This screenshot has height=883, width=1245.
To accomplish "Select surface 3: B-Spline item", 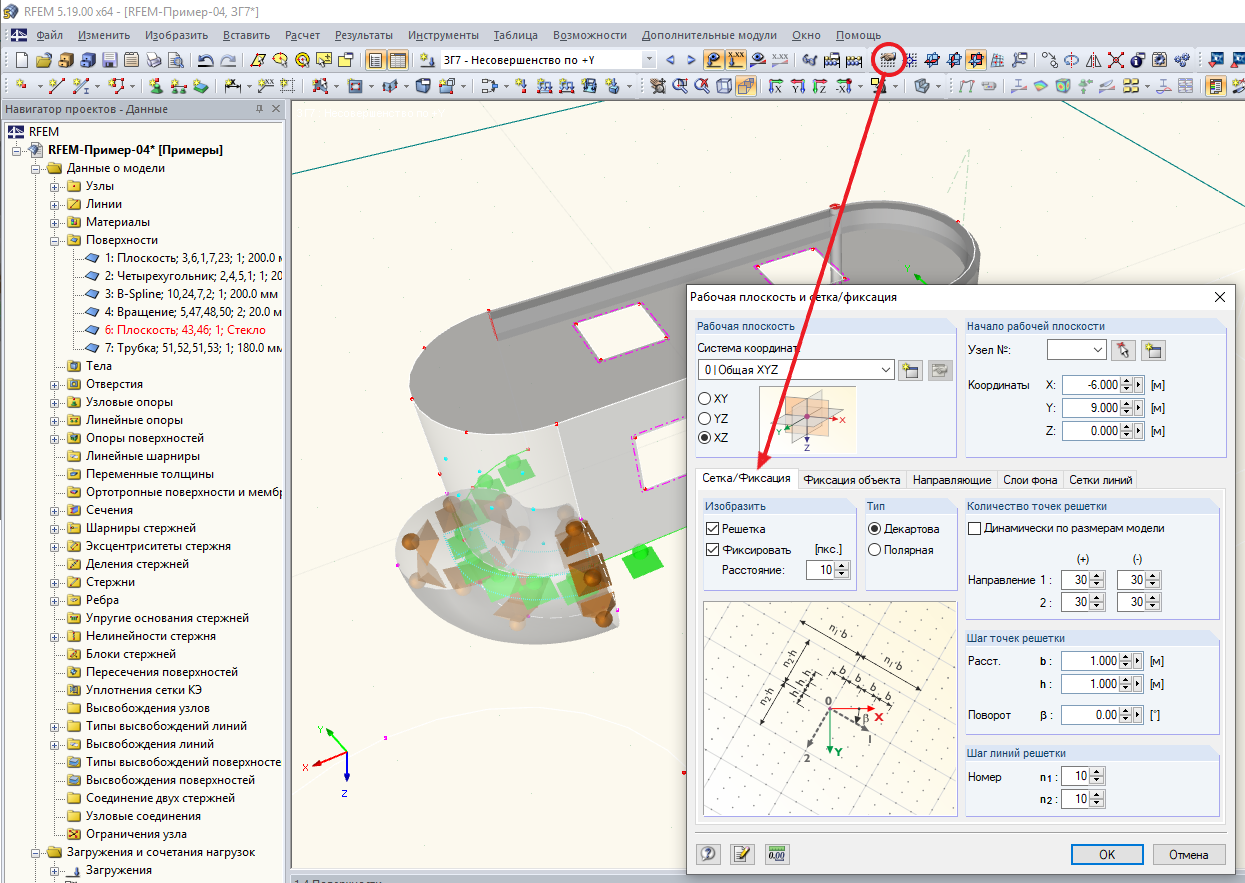I will [193, 294].
